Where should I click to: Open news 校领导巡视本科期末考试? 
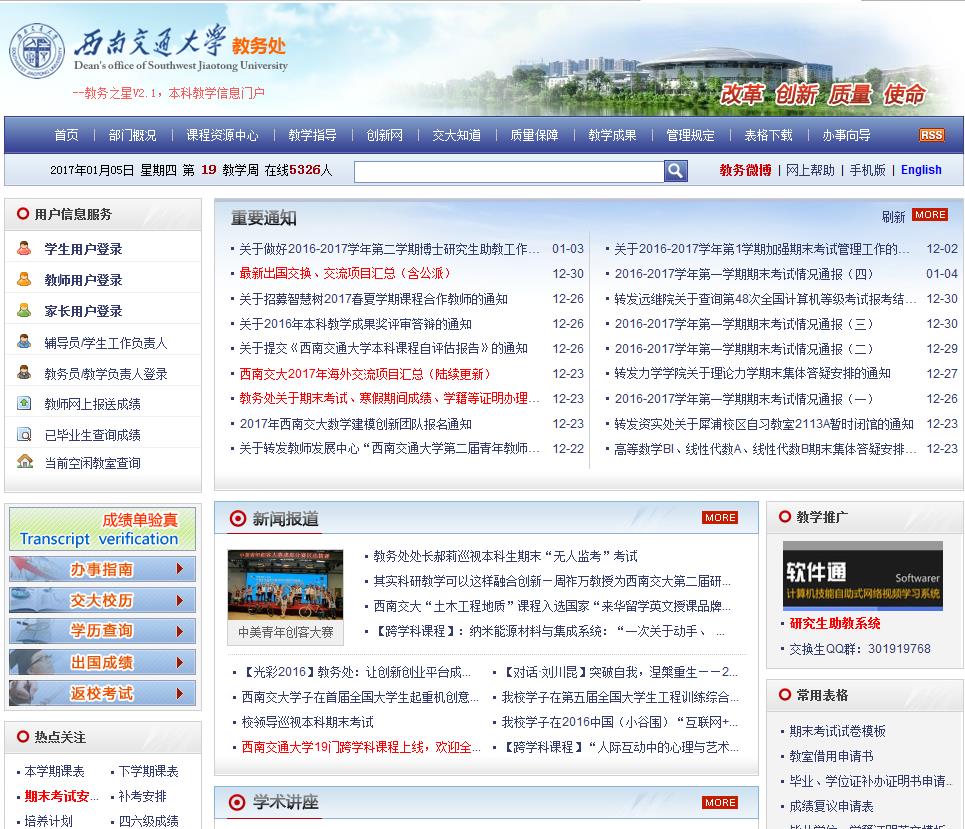(x=308, y=722)
